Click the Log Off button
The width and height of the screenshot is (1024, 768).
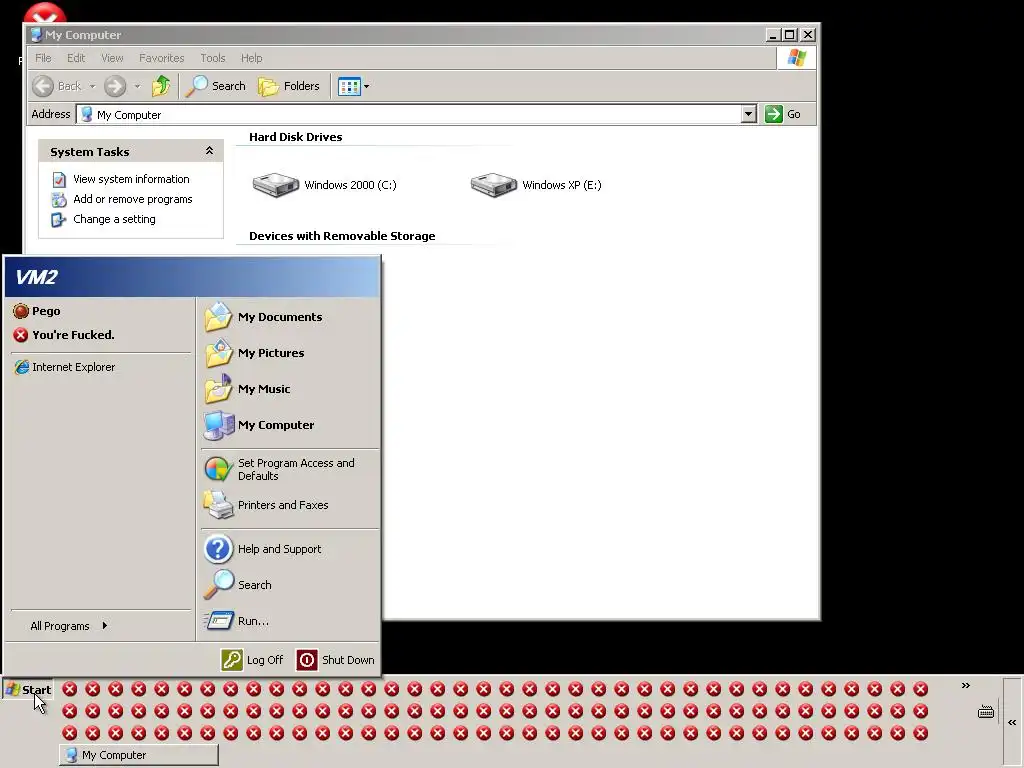point(253,660)
